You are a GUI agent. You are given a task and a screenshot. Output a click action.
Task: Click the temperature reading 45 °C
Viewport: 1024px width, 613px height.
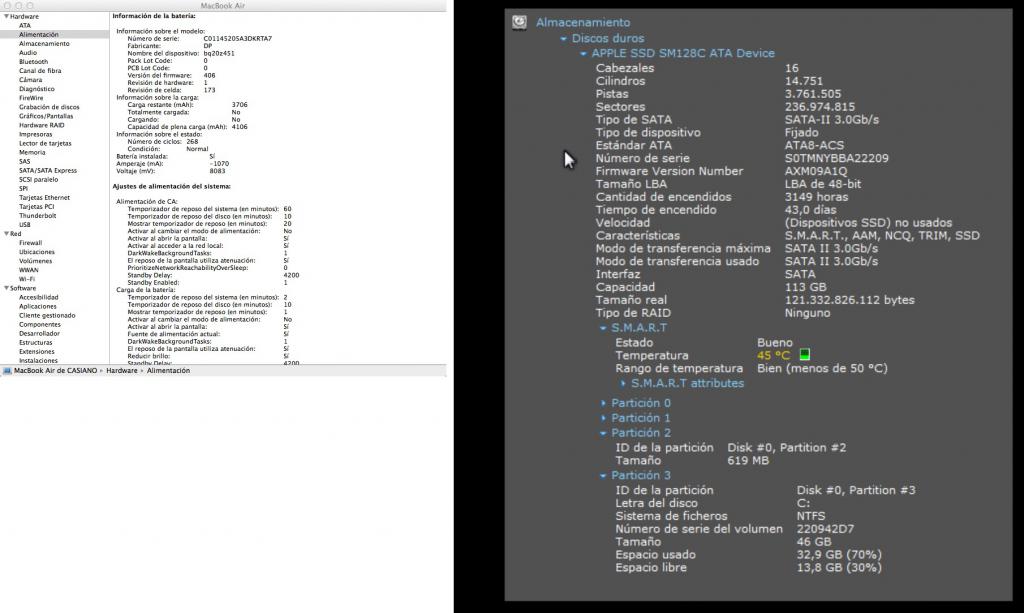click(x=773, y=356)
